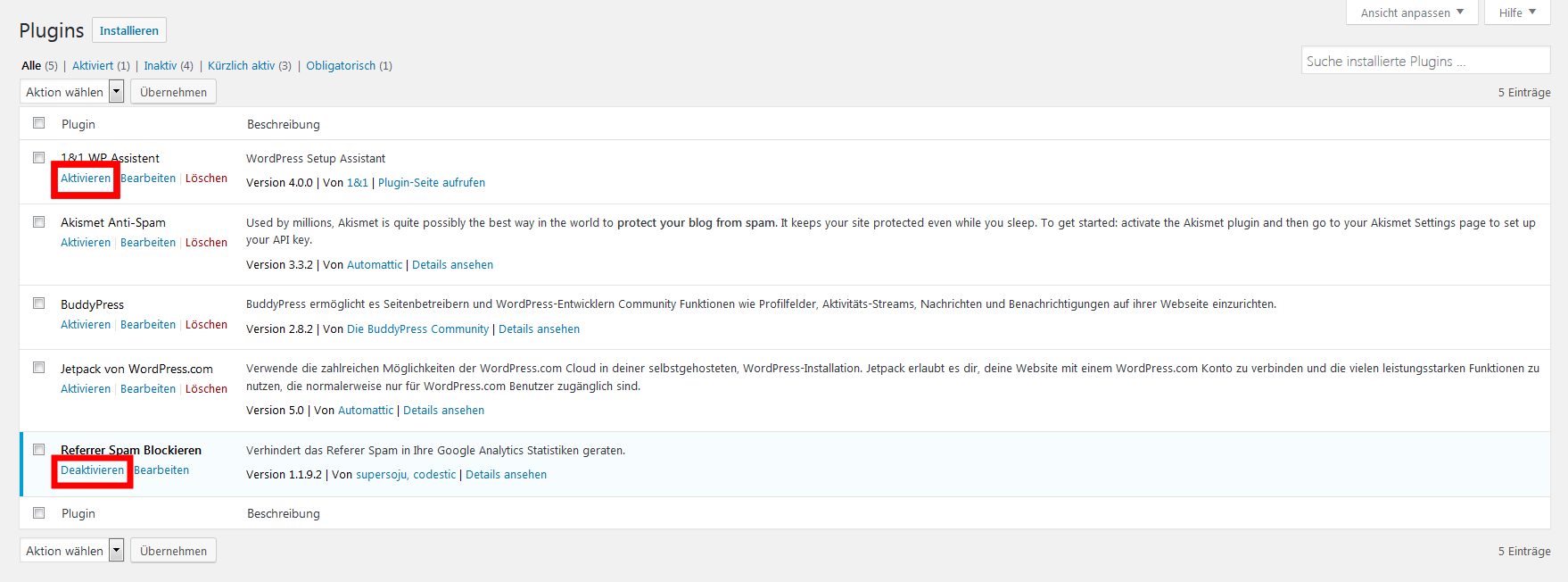
Task: Click Version 4.0.0 text
Action: (x=279, y=183)
